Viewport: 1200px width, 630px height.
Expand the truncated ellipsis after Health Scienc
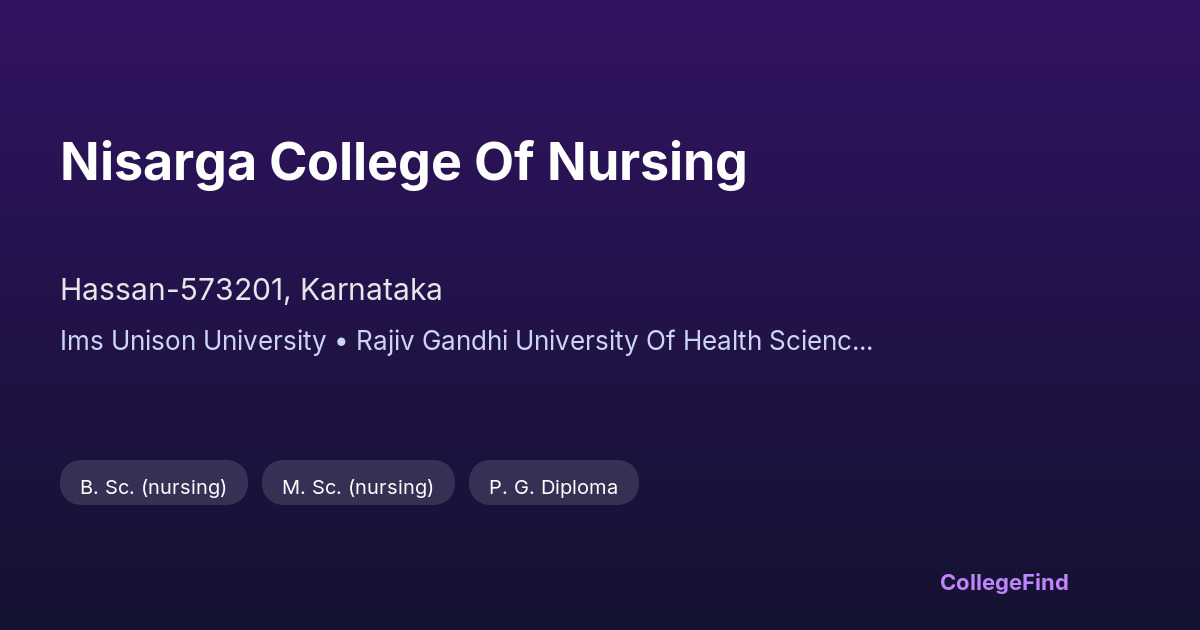[864, 341]
